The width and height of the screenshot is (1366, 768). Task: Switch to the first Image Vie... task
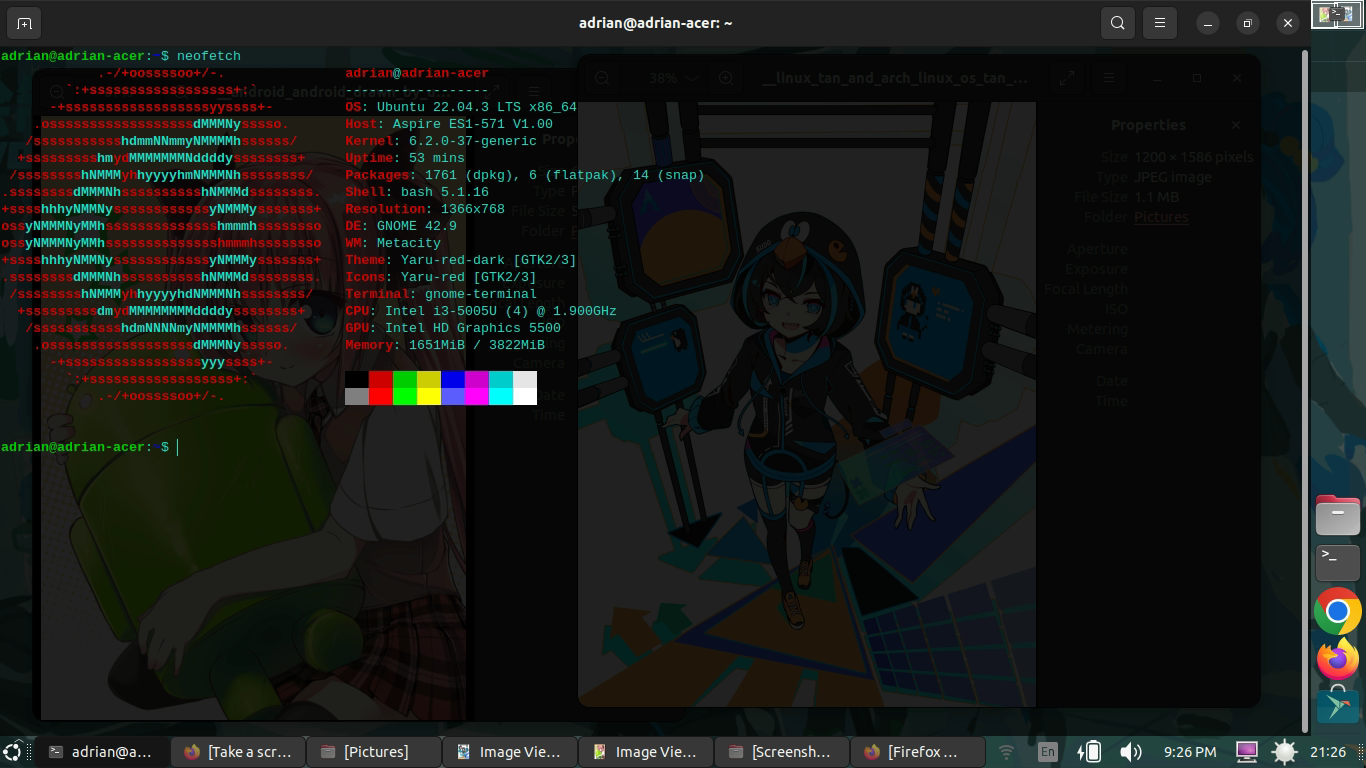pyautogui.click(x=509, y=751)
